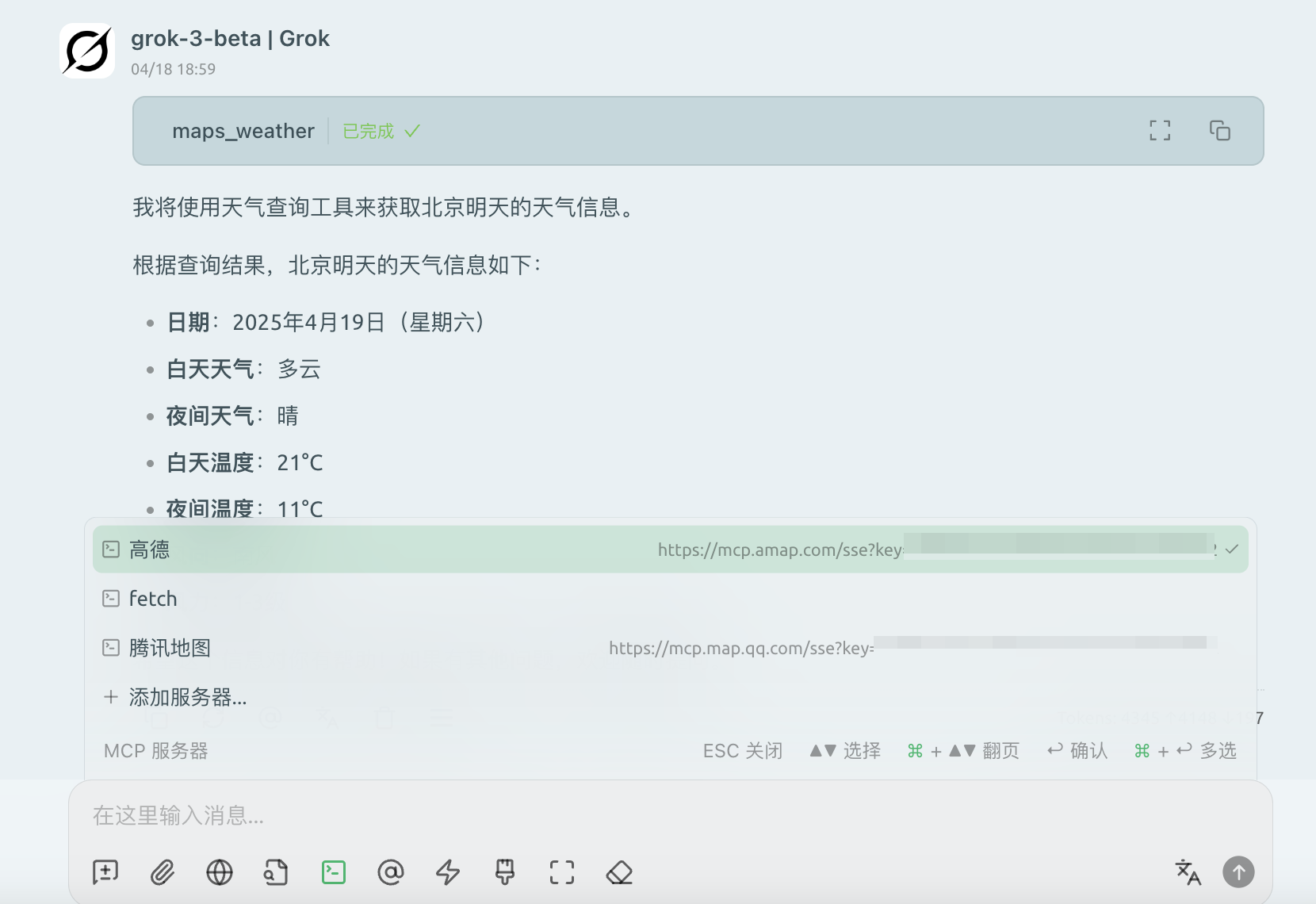Click the 已完成 status label

(x=368, y=131)
